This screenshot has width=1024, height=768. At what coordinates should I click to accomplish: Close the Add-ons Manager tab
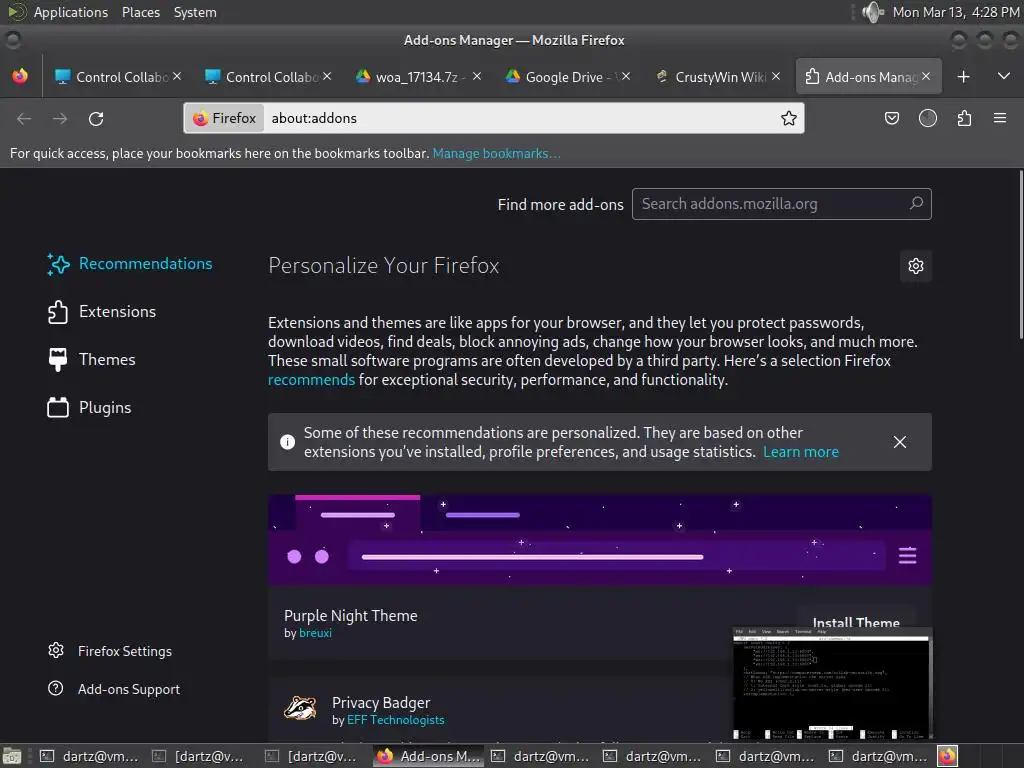tap(926, 76)
